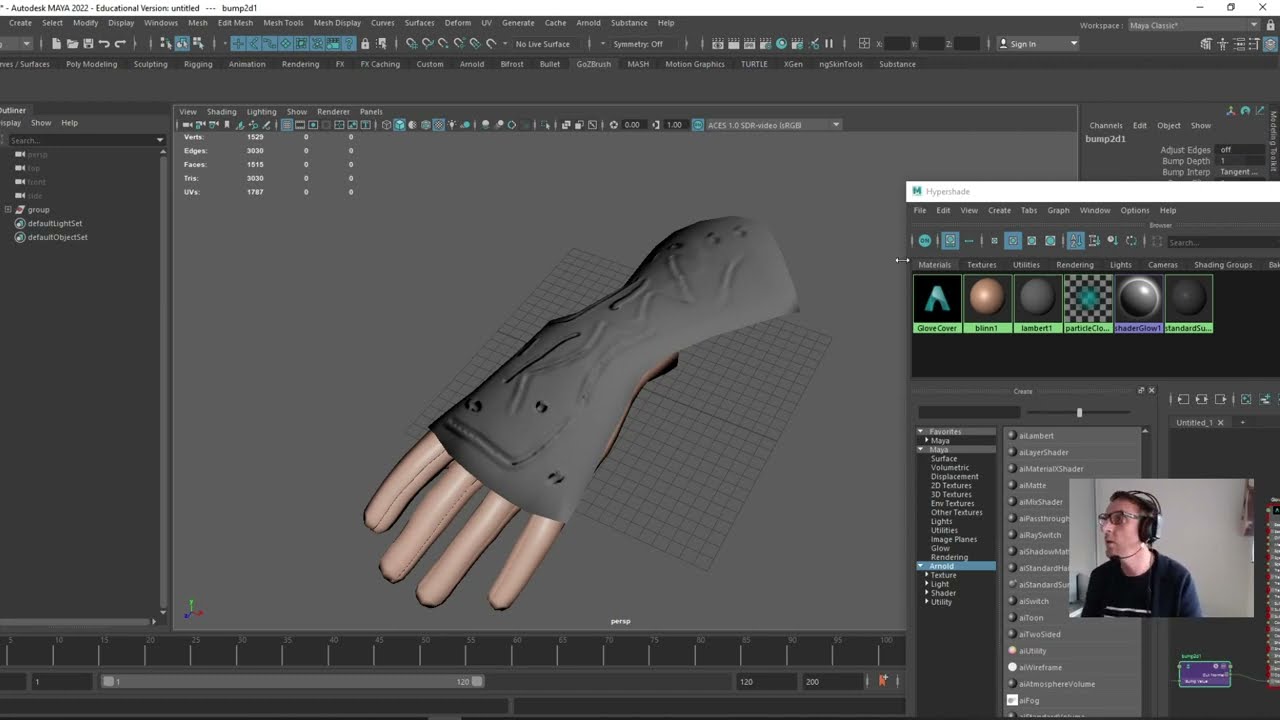The height and width of the screenshot is (720, 1280).
Task: Toggle the ON switch in Hypershade toolbar
Action: 925,242
